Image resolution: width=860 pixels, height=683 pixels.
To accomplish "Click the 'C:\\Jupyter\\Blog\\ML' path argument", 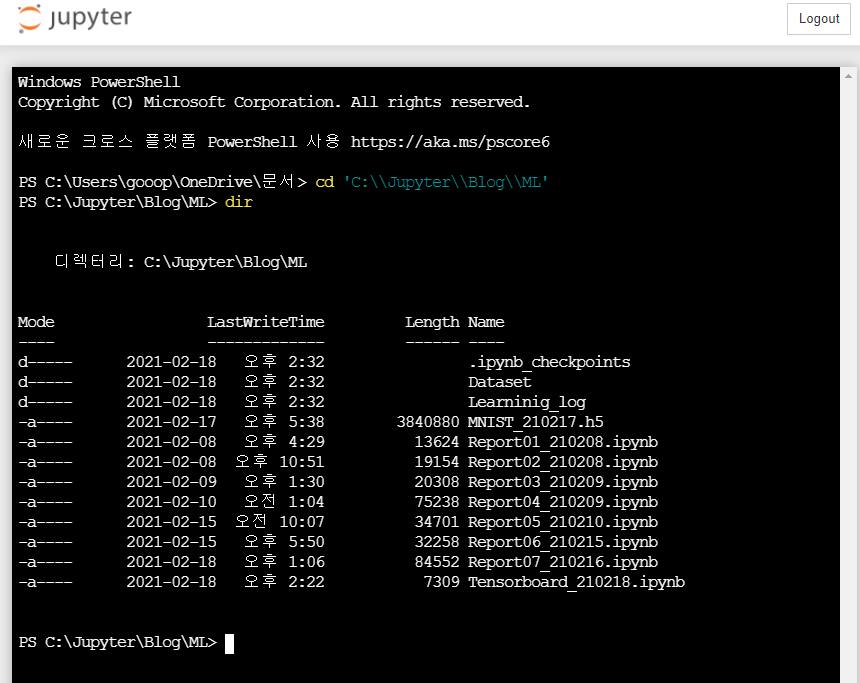I will (445, 182).
